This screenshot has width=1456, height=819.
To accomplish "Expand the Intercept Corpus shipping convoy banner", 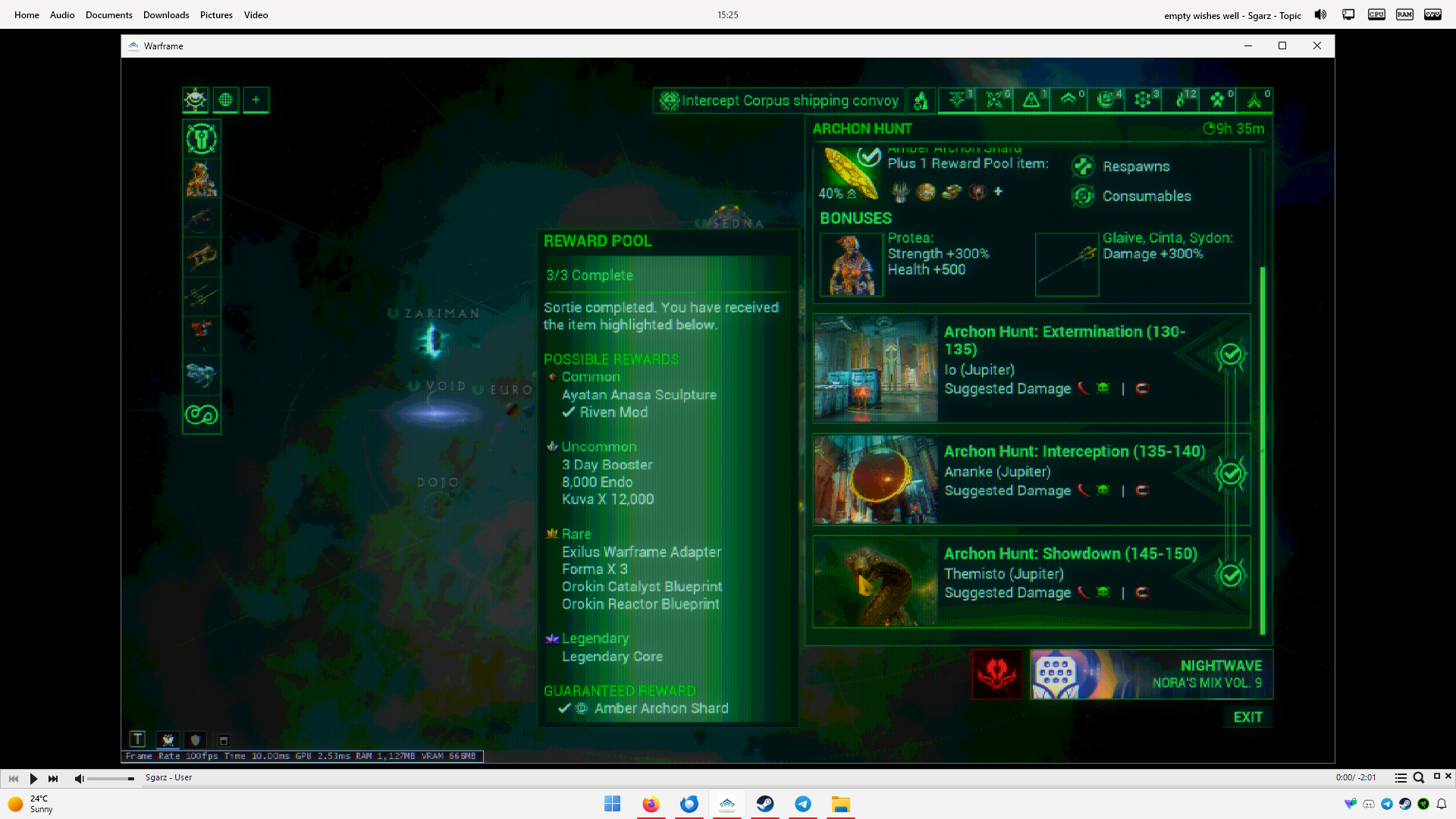I will coord(780,100).
